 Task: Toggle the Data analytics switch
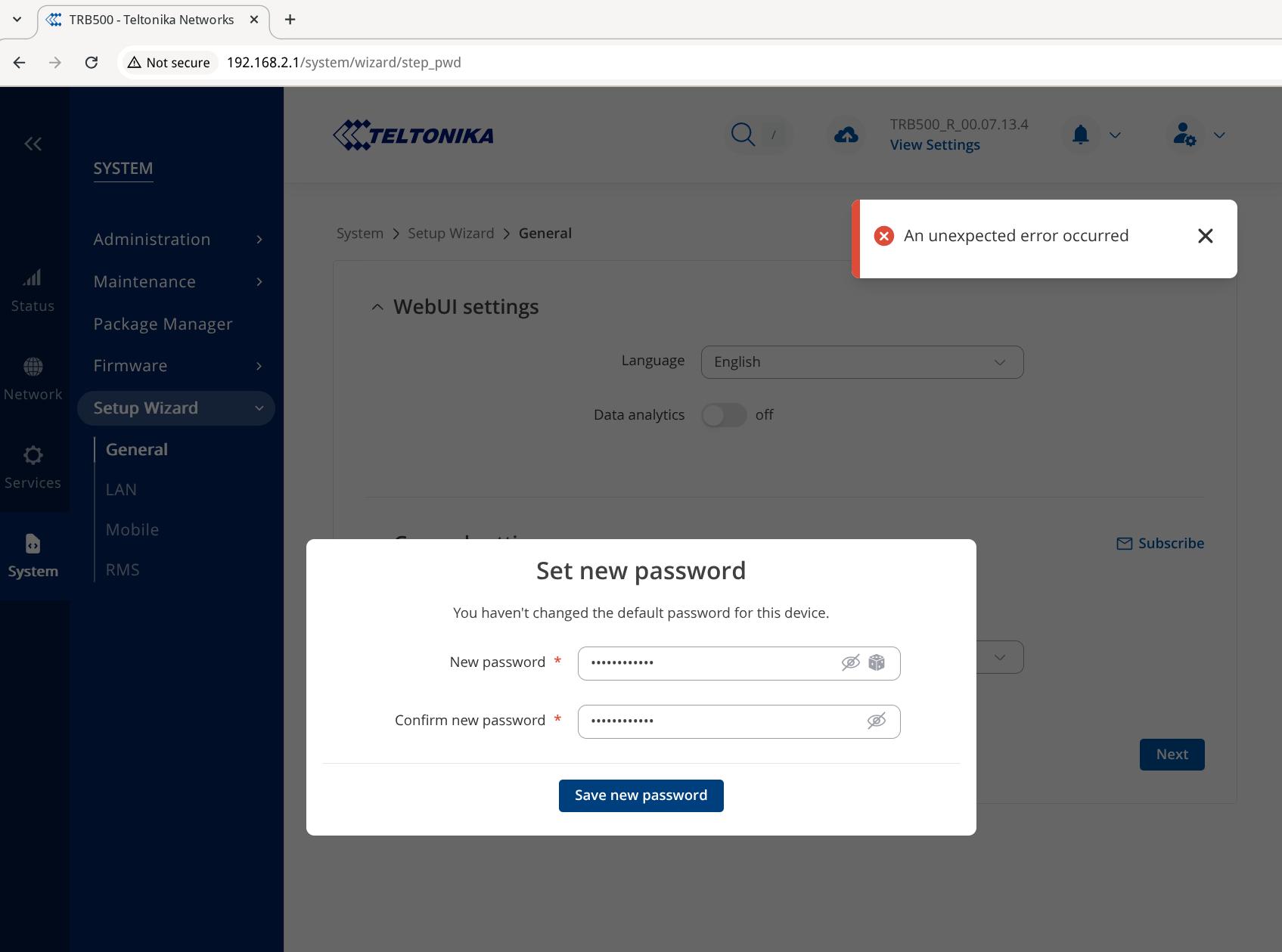coord(724,415)
